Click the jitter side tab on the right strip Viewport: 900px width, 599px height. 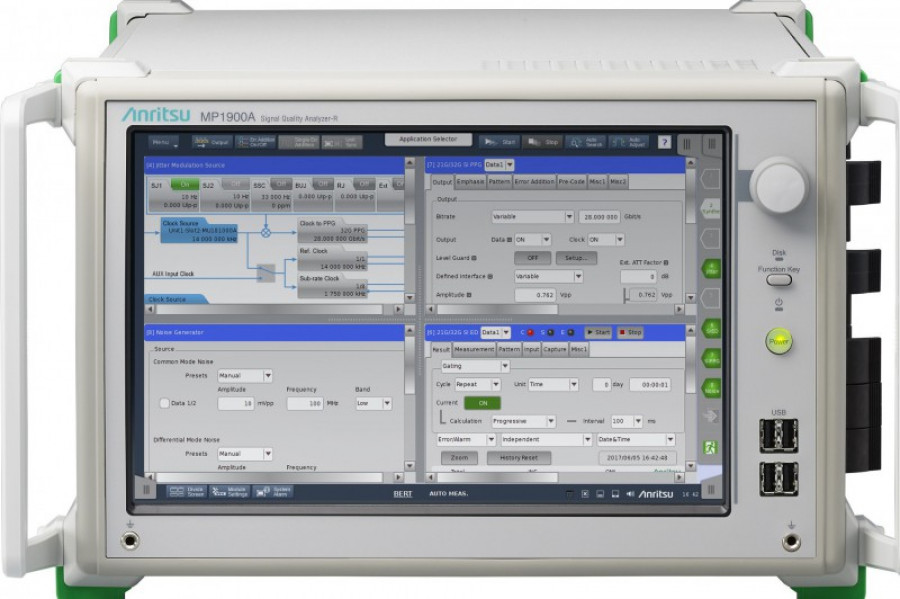pos(711,269)
